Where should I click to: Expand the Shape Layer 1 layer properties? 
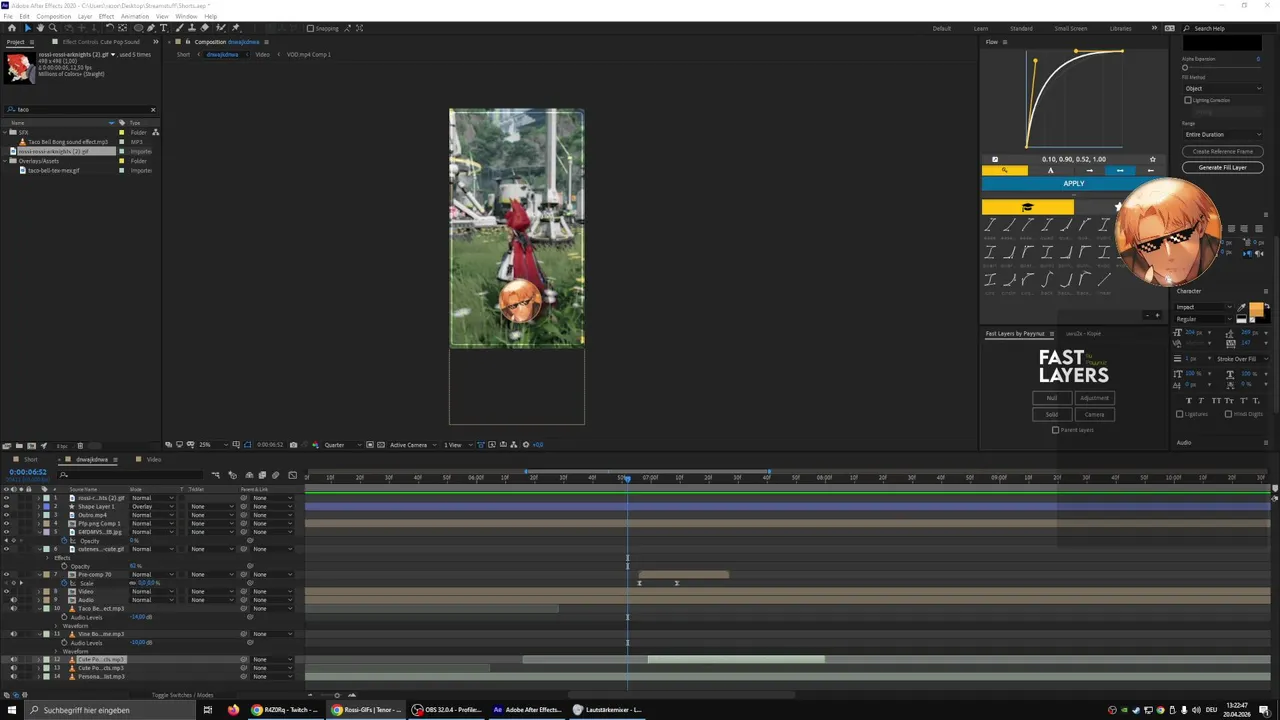pyautogui.click(x=38, y=506)
